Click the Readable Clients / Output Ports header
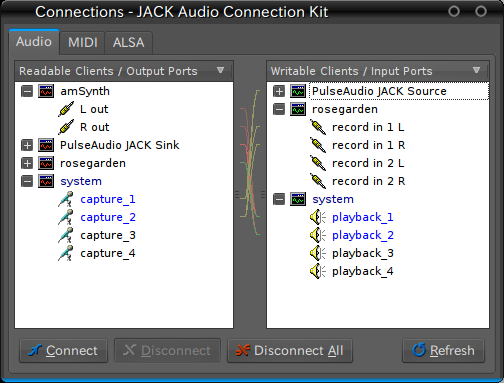Viewport: 504px width, 383px height. click(x=124, y=71)
